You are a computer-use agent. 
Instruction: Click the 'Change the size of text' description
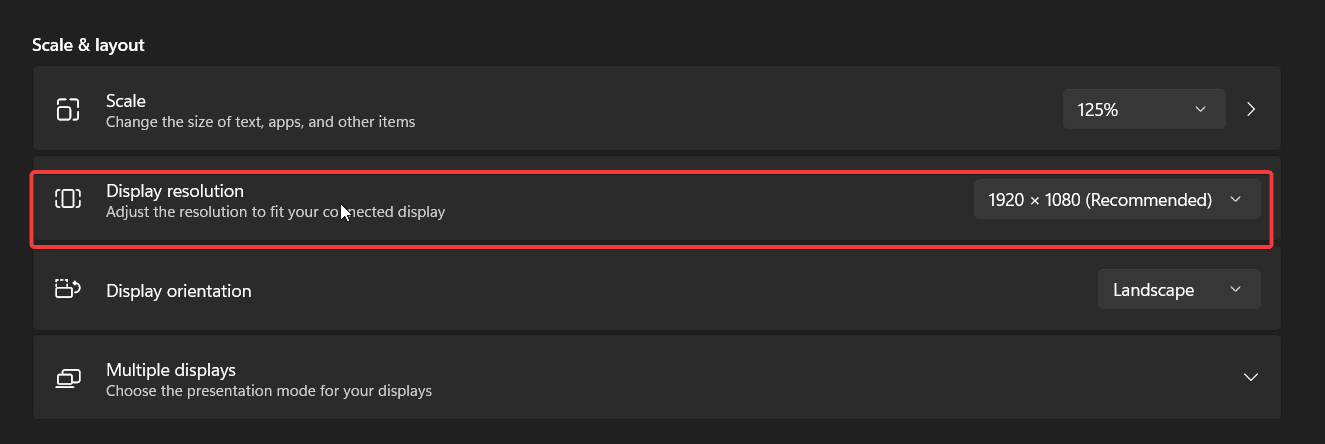click(x=260, y=122)
